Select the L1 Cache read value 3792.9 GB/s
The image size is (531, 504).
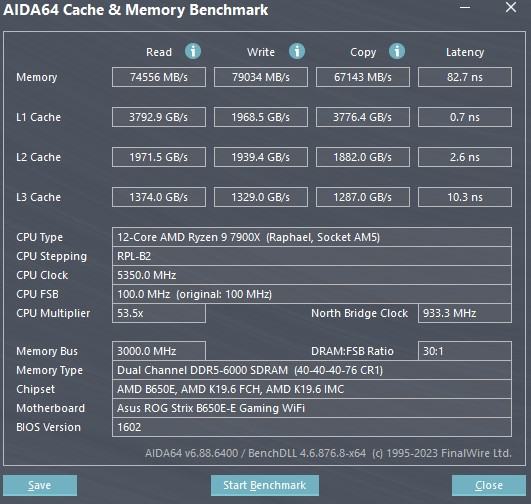click(159, 117)
